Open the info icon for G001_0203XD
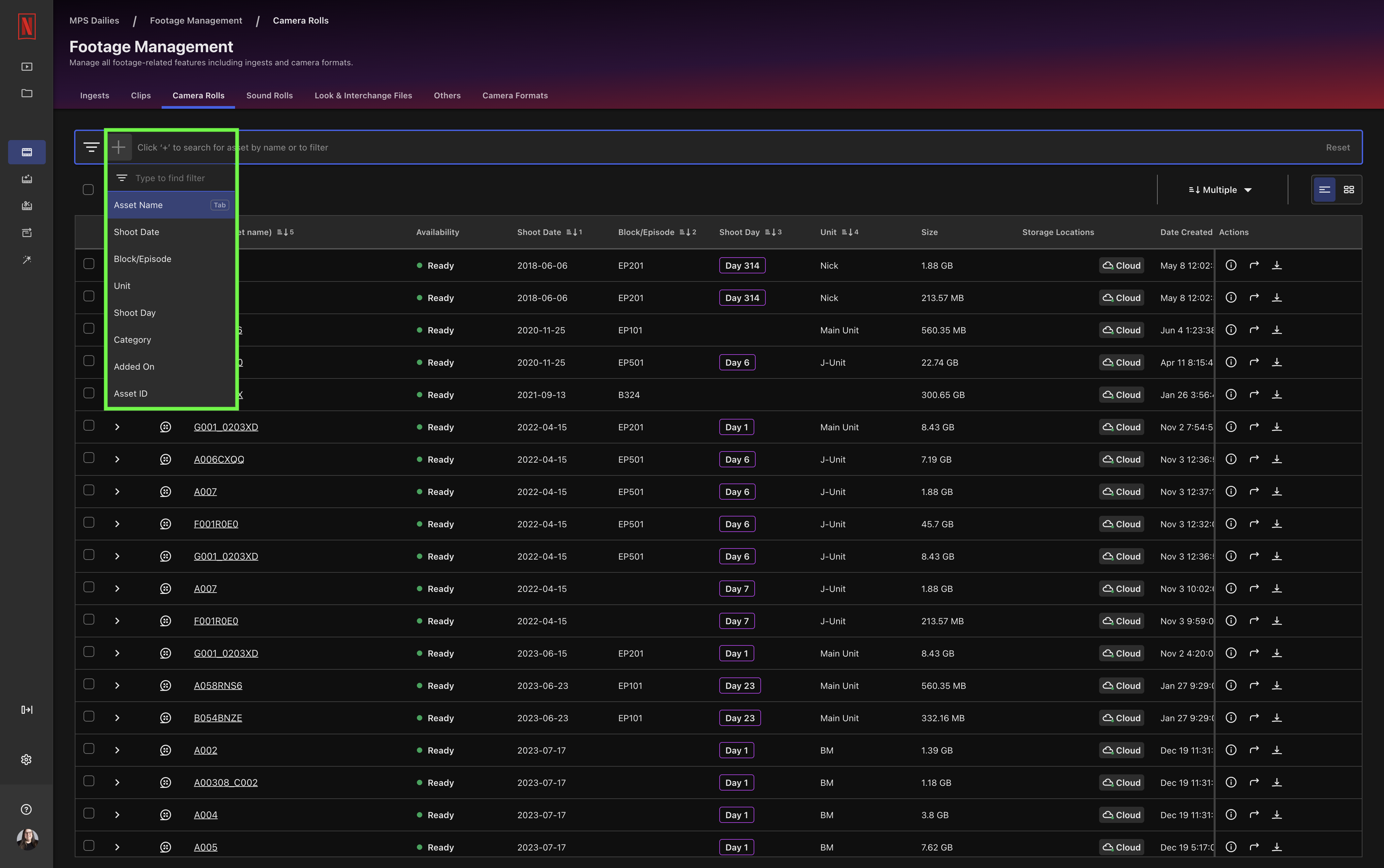 click(1231, 427)
